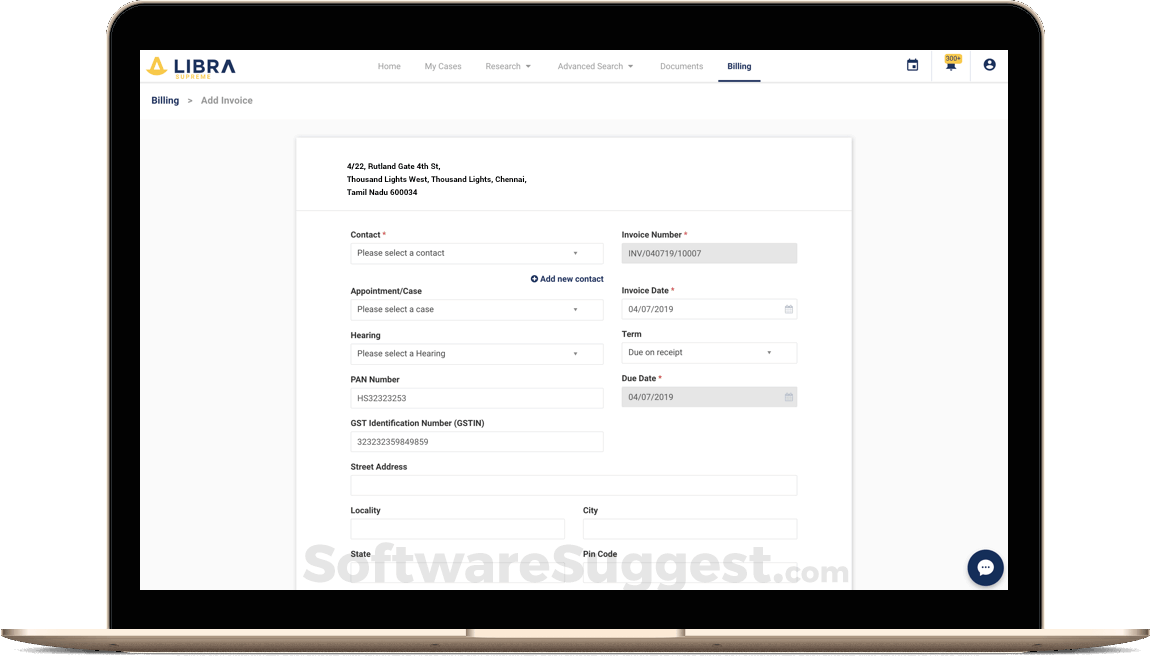Click the notifications bell showing 300+

pyautogui.click(x=950, y=64)
